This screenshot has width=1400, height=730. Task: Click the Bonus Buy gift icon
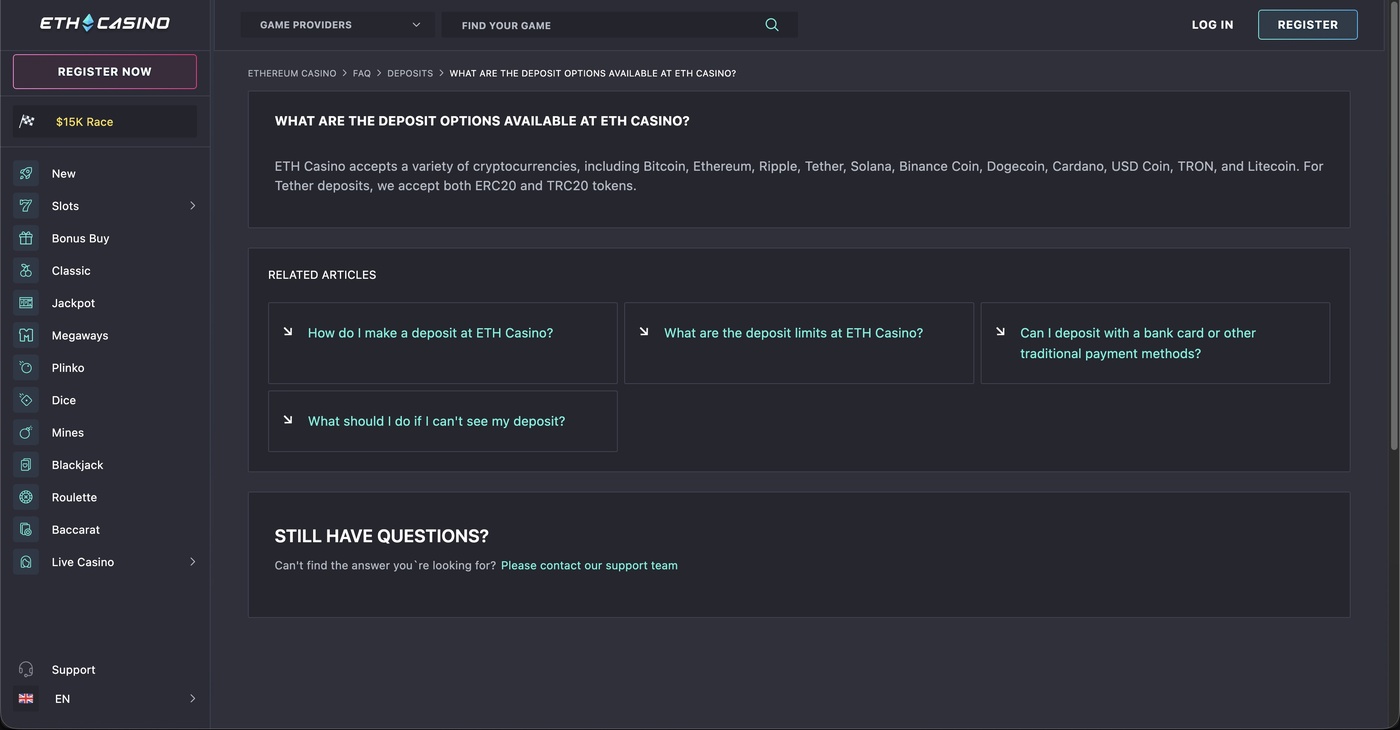(26, 238)
